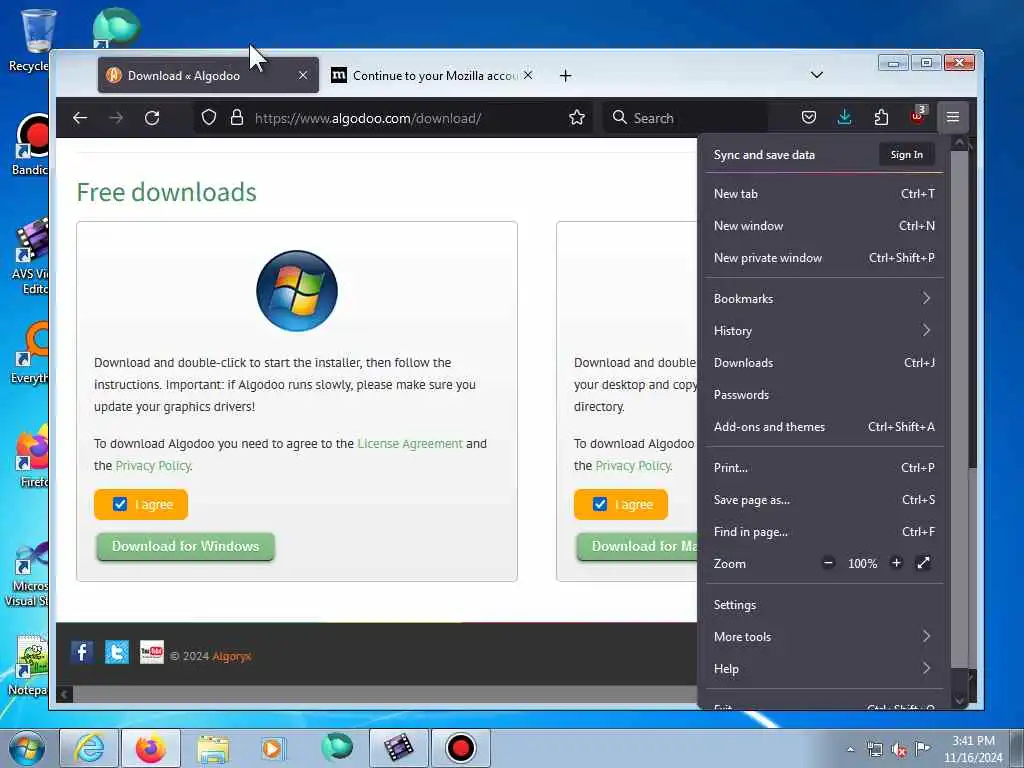Select New private window menu item
Image resolution: width=1024 pixels, height=768 pixels.
tap(824, 257)
